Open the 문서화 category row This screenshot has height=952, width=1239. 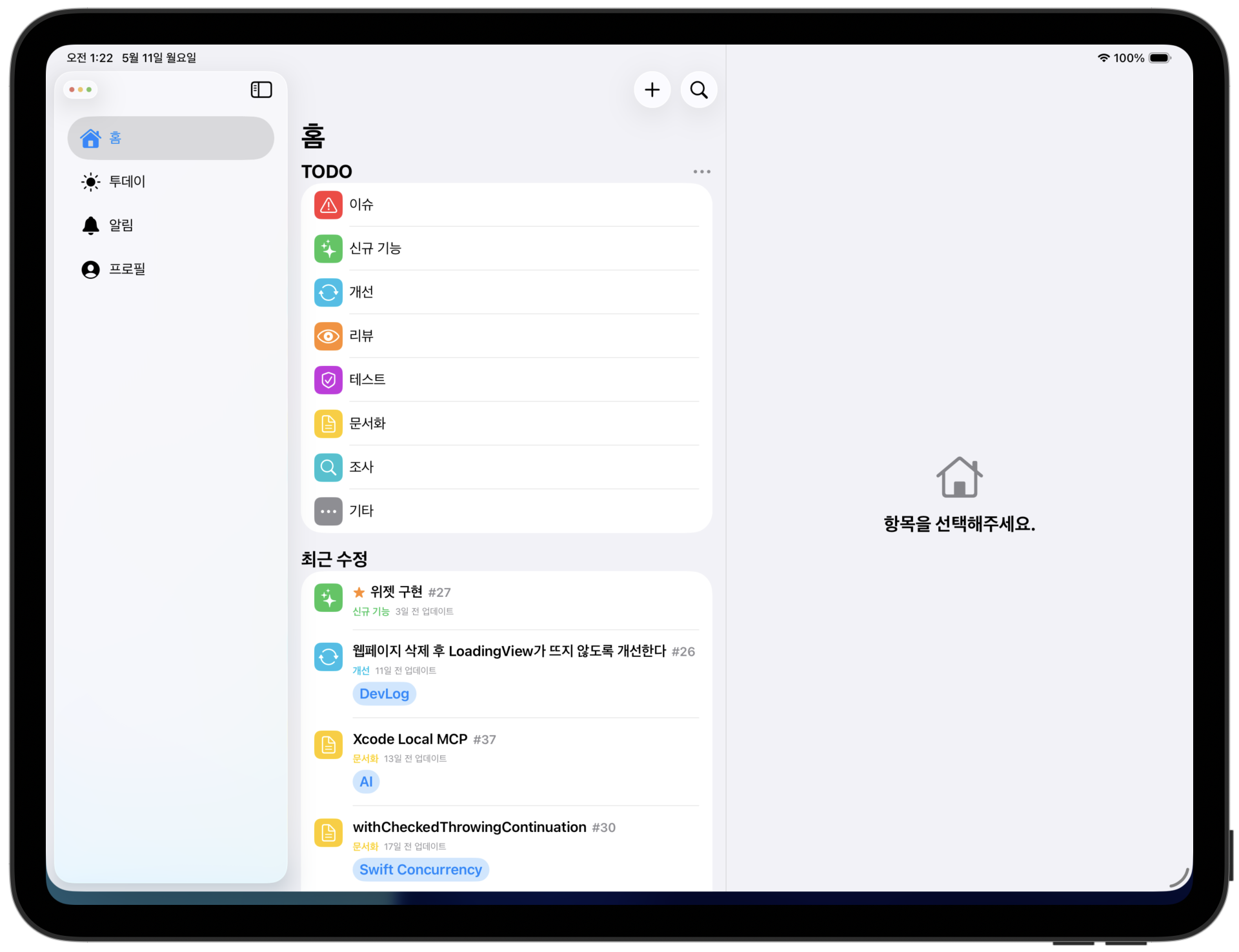[x=507, y=424]
